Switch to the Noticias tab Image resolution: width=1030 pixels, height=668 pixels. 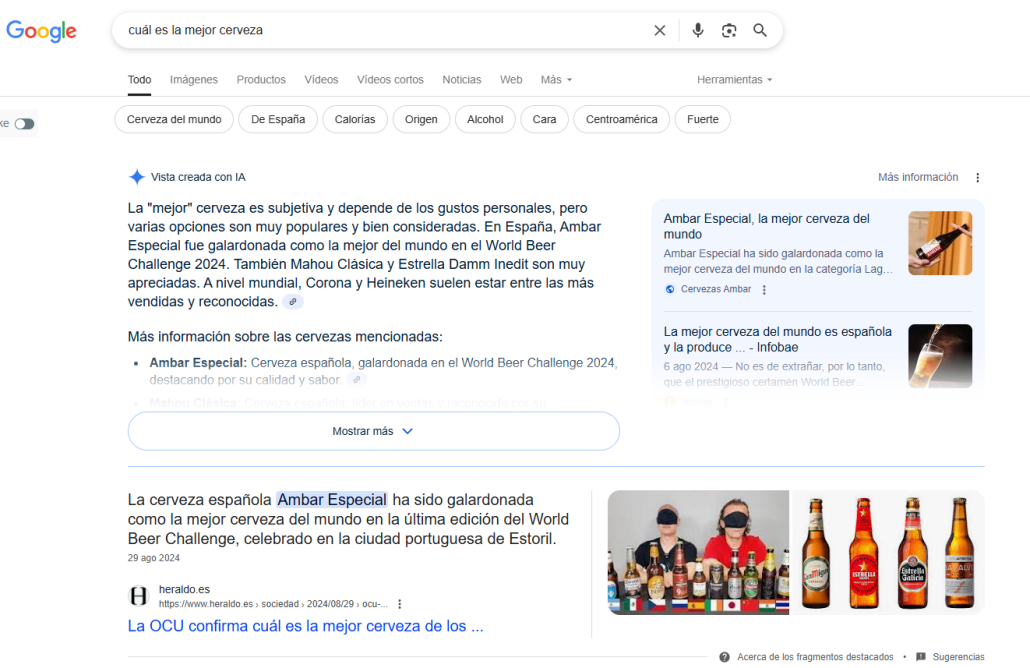coord(461,79)
